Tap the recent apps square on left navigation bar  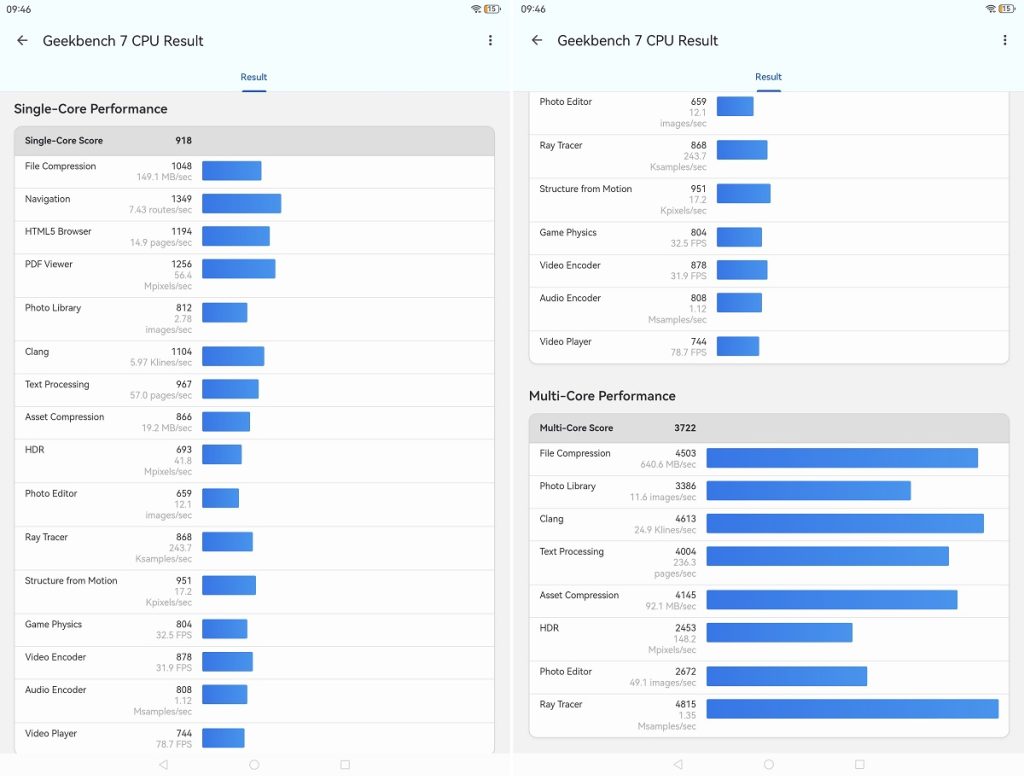(x=345, y=764)
